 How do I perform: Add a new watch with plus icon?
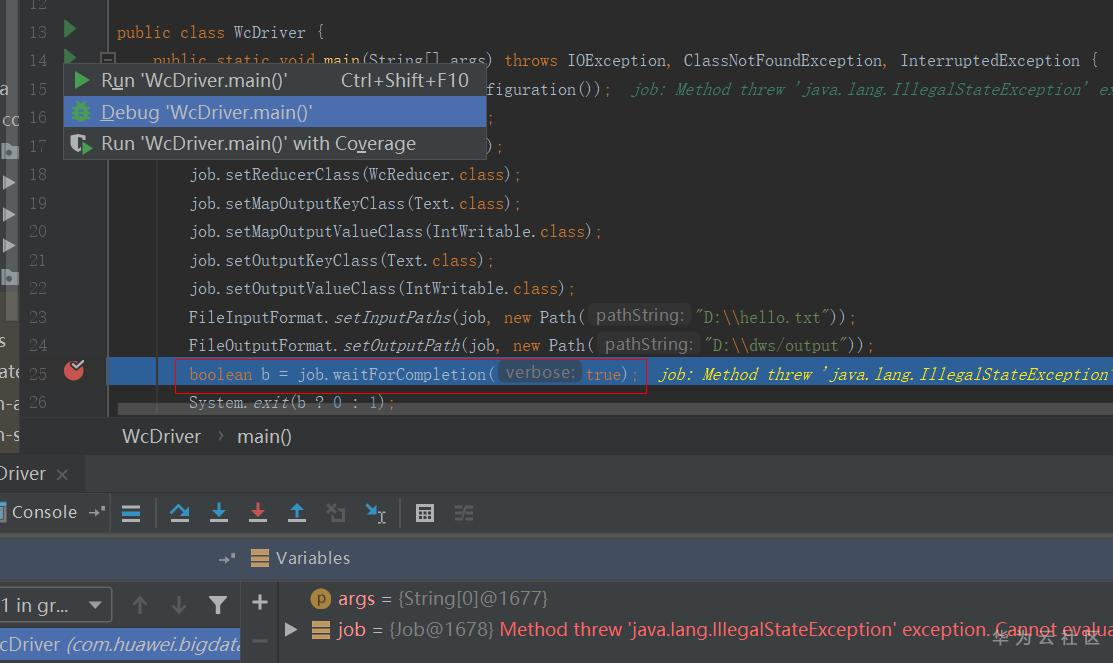[260, 603]
